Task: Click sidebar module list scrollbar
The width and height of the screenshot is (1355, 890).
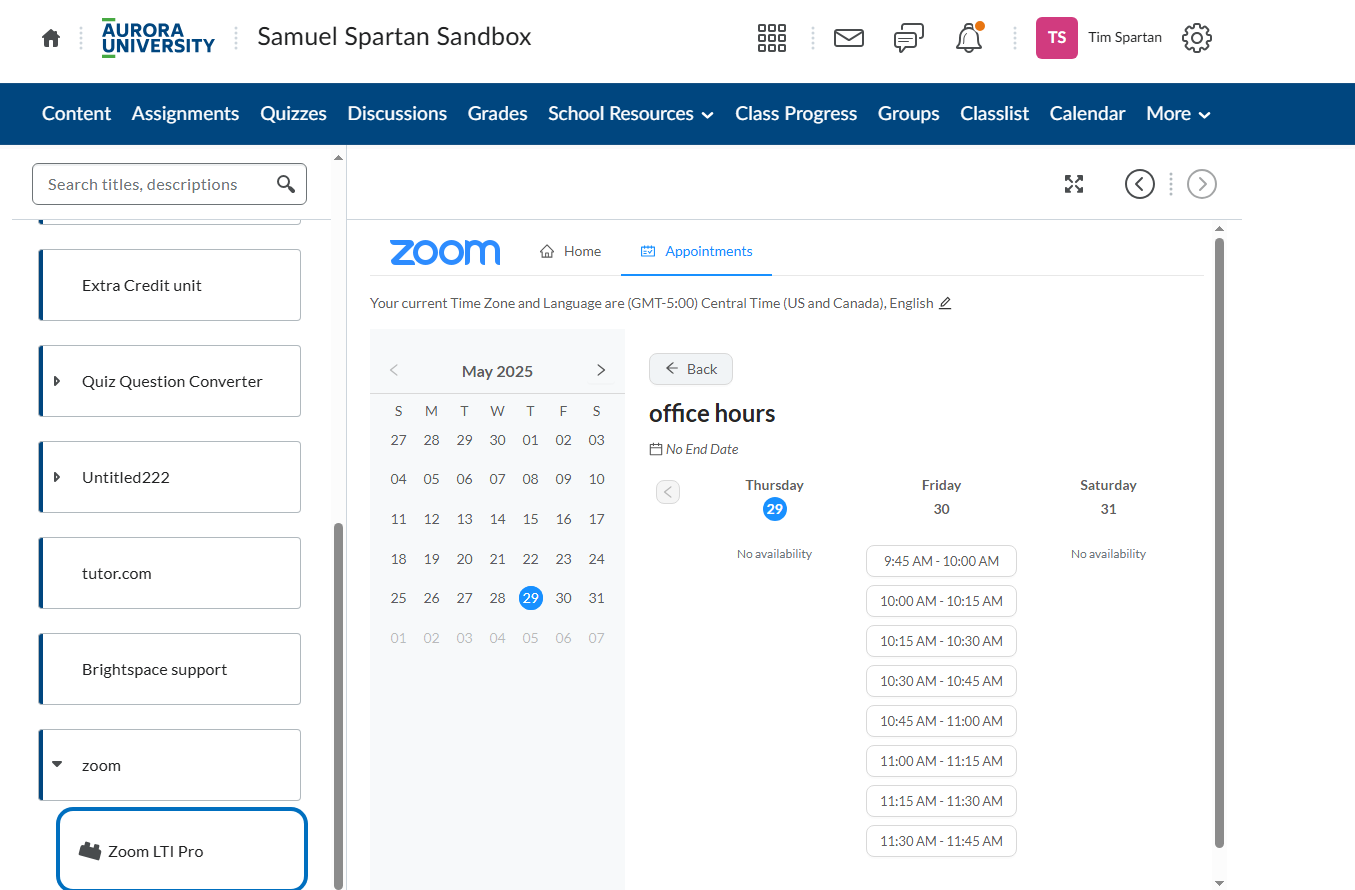Action: [338, 705]
